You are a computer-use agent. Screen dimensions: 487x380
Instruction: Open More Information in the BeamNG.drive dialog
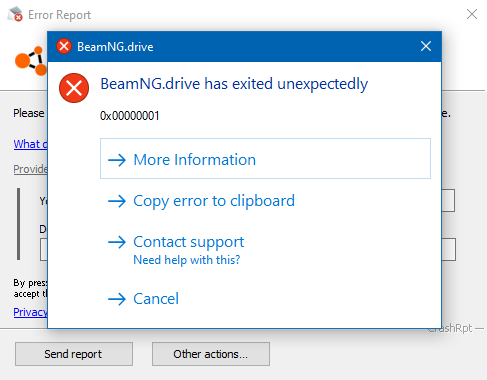coord(265,159)
